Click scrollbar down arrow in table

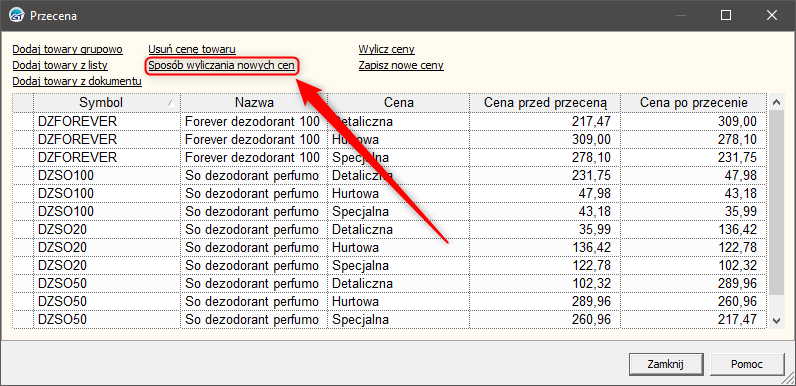point(776,319)
